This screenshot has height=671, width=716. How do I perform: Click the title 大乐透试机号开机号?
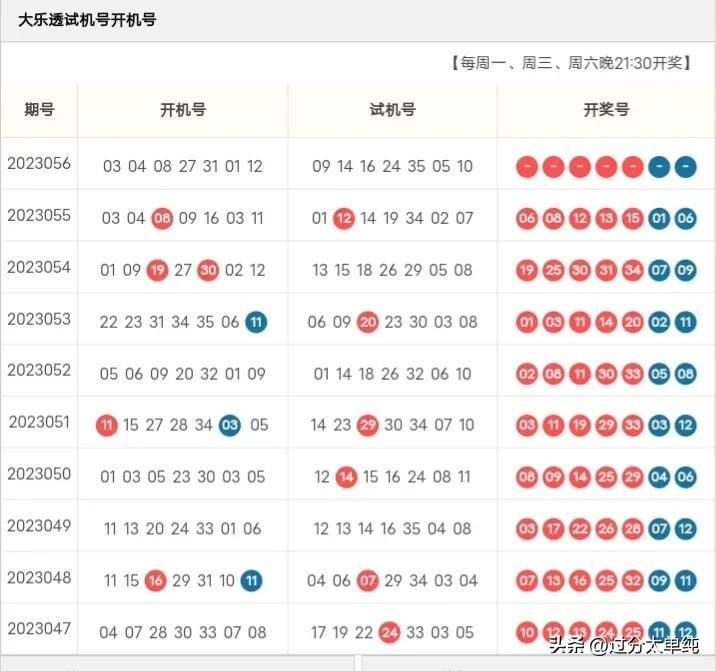[x=87, y=20]
